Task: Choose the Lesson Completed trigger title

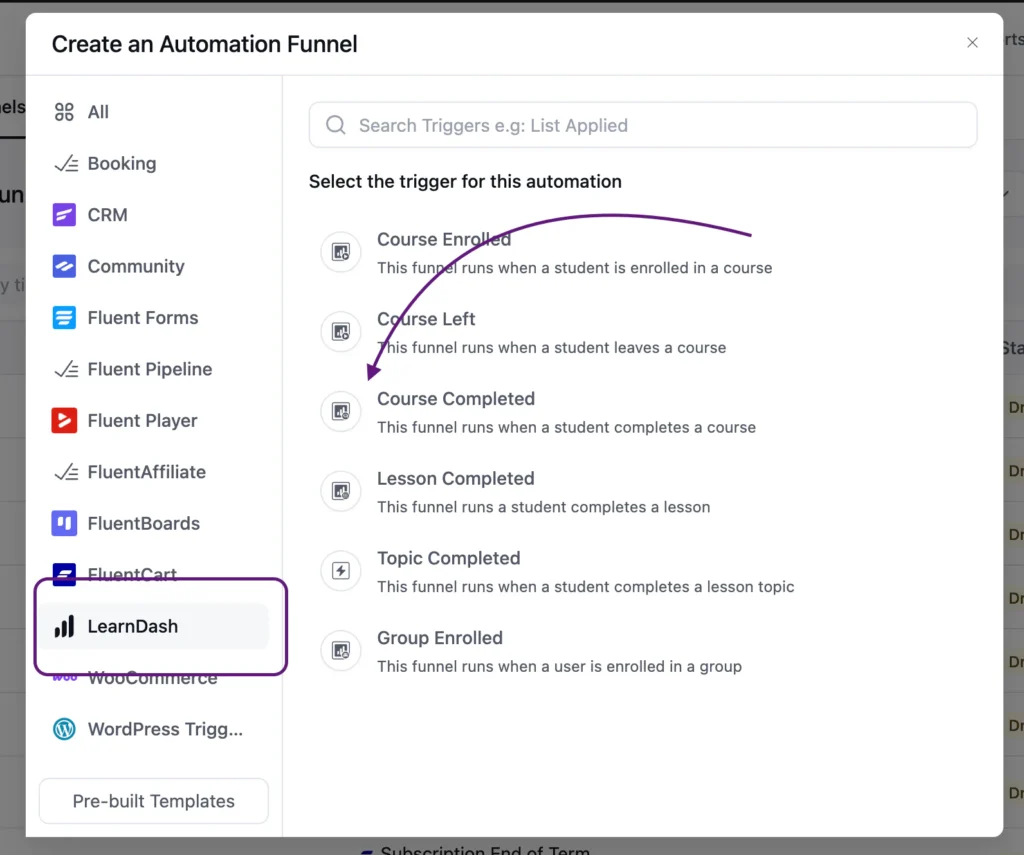Action: click(456, 478)
